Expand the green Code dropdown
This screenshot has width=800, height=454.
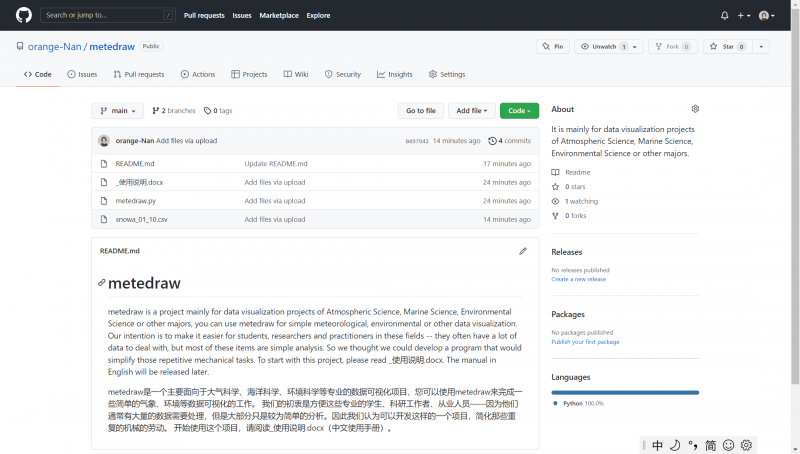519,111
